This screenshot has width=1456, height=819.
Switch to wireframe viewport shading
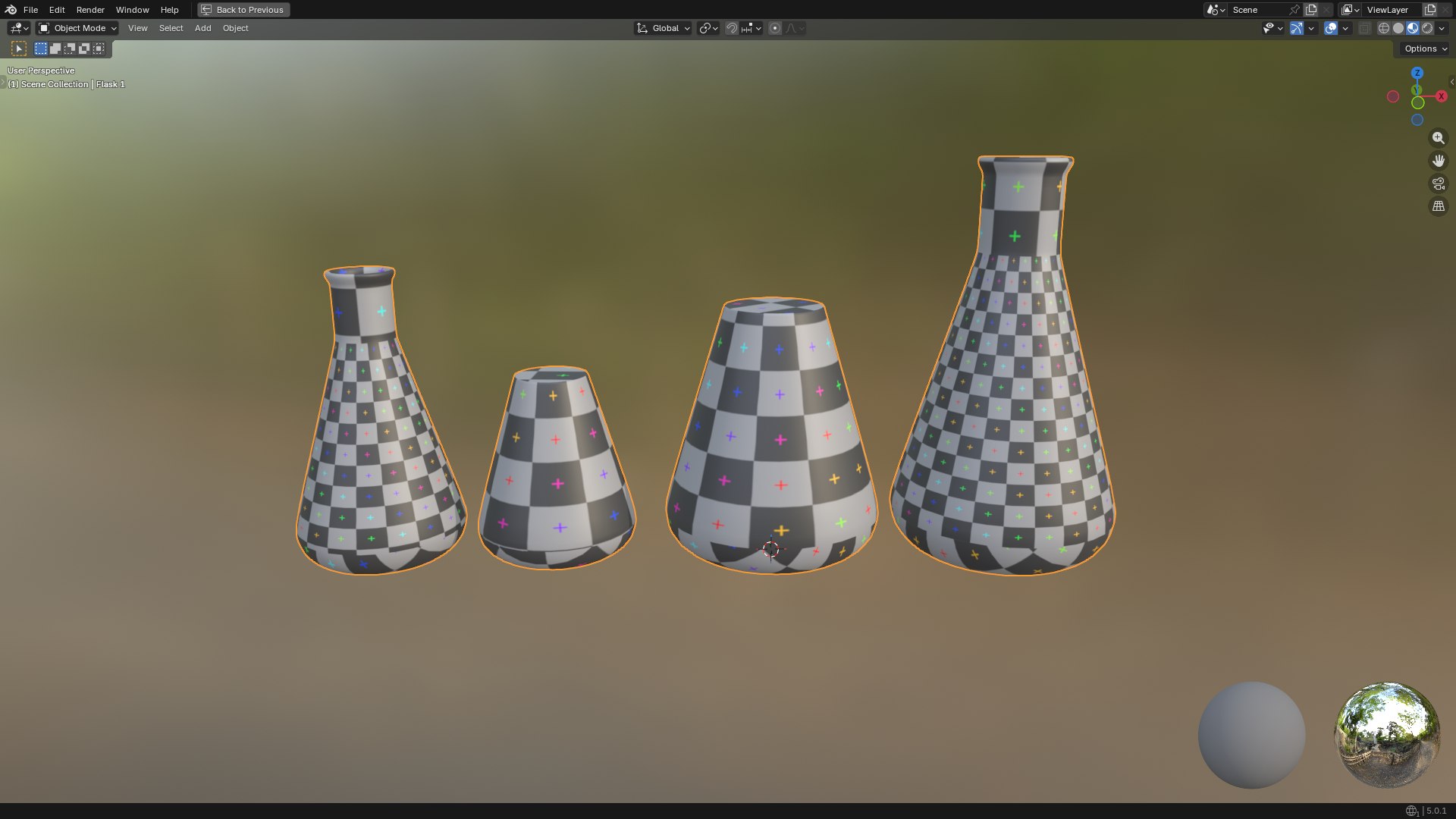1384,28
